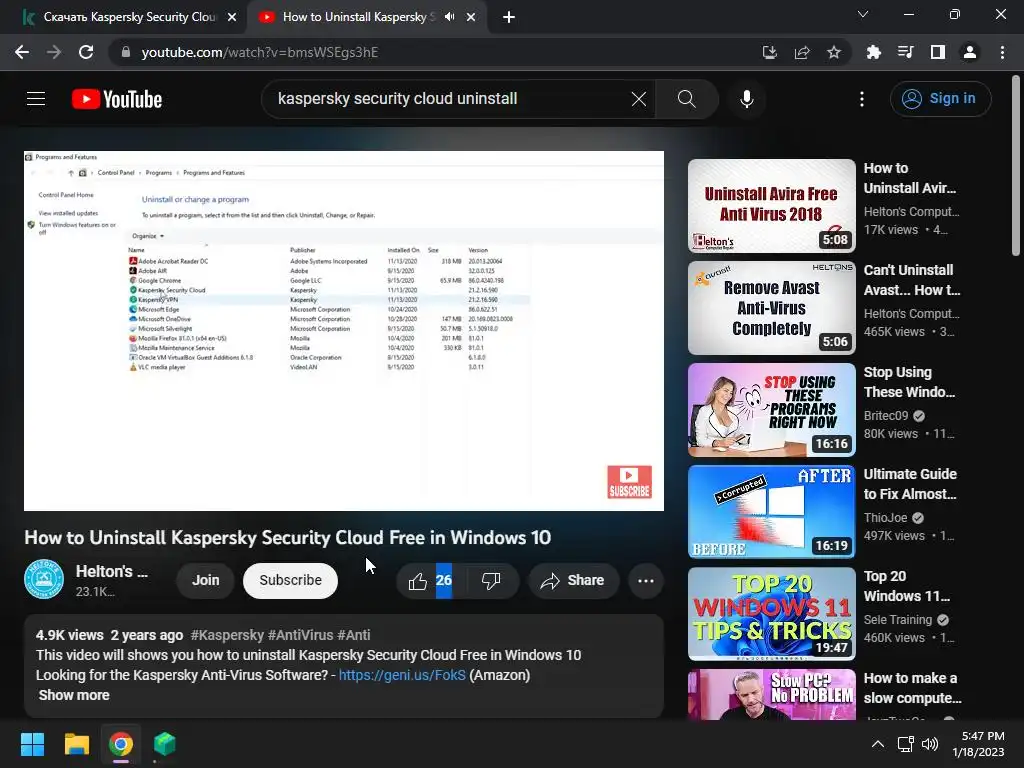Screen dimensions: 1024x768
Task: Click Subscribe overlay on video player
Action: pyautogui.click(x=630, y=482)
